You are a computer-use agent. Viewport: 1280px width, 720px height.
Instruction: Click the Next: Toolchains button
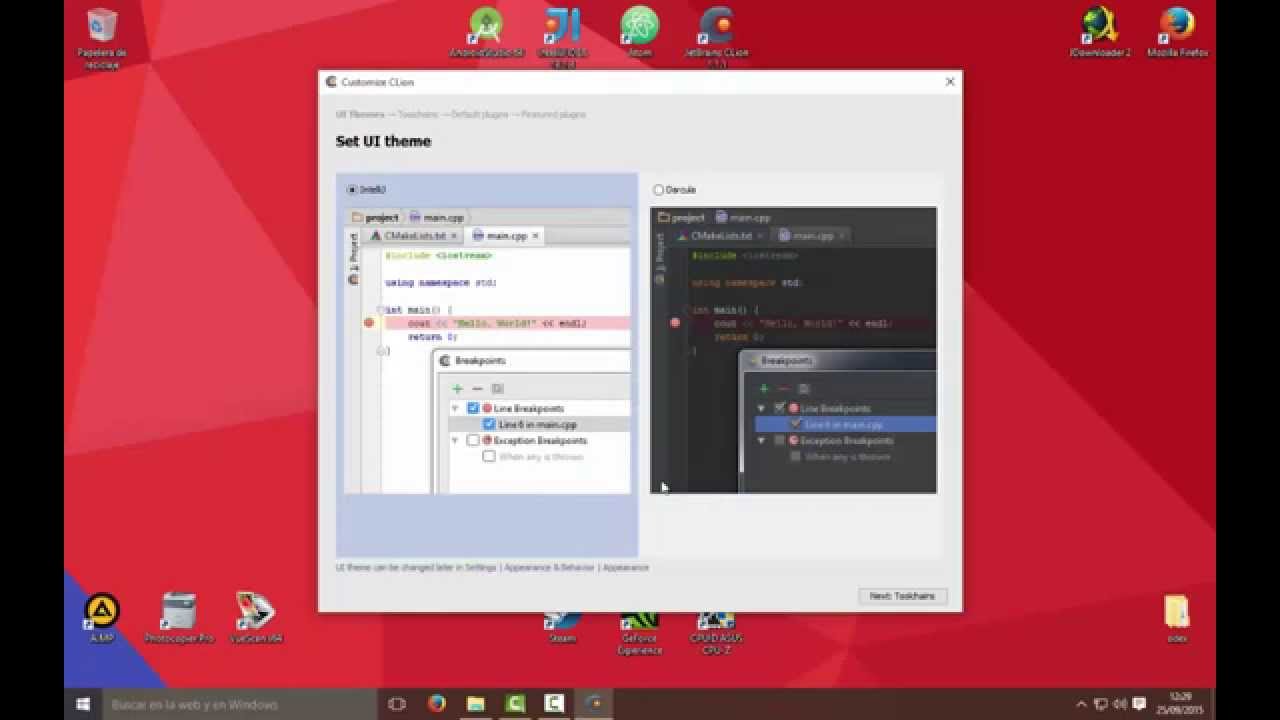pos(902,596)
